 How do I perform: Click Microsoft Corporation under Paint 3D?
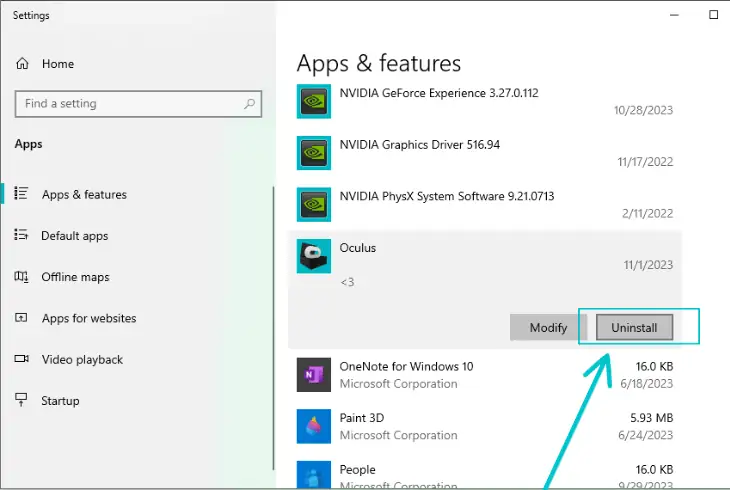point(399,436)
